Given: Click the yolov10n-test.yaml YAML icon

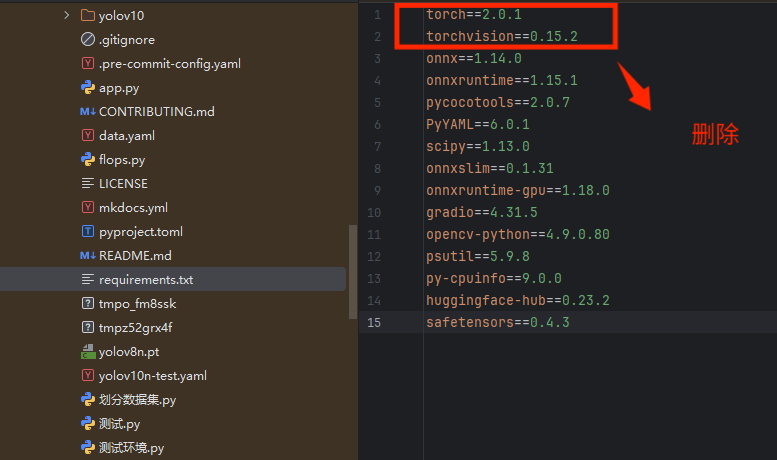Looking at the screenshot, I should tap(88, 376).
